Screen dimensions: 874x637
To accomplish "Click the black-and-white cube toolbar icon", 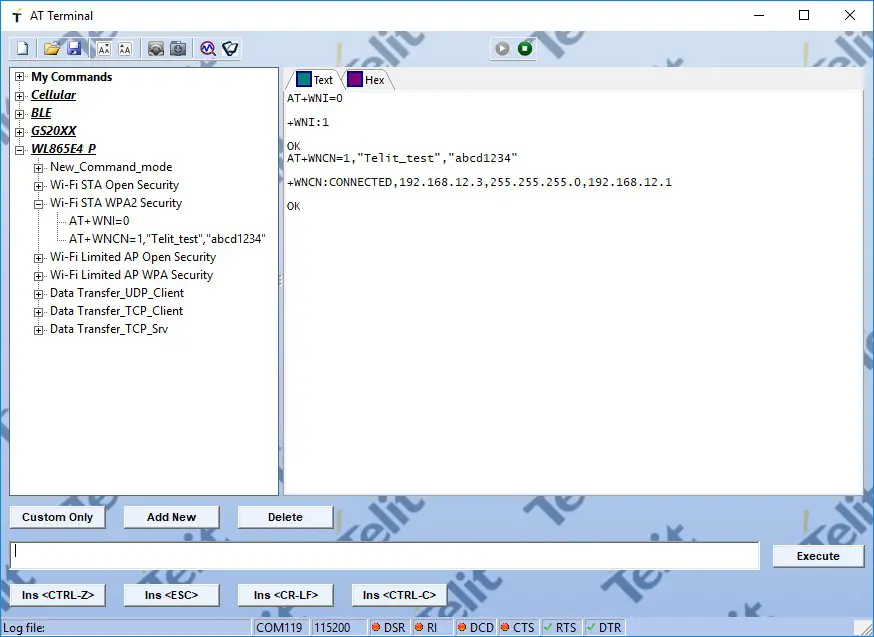I will (x=230, y=49).
